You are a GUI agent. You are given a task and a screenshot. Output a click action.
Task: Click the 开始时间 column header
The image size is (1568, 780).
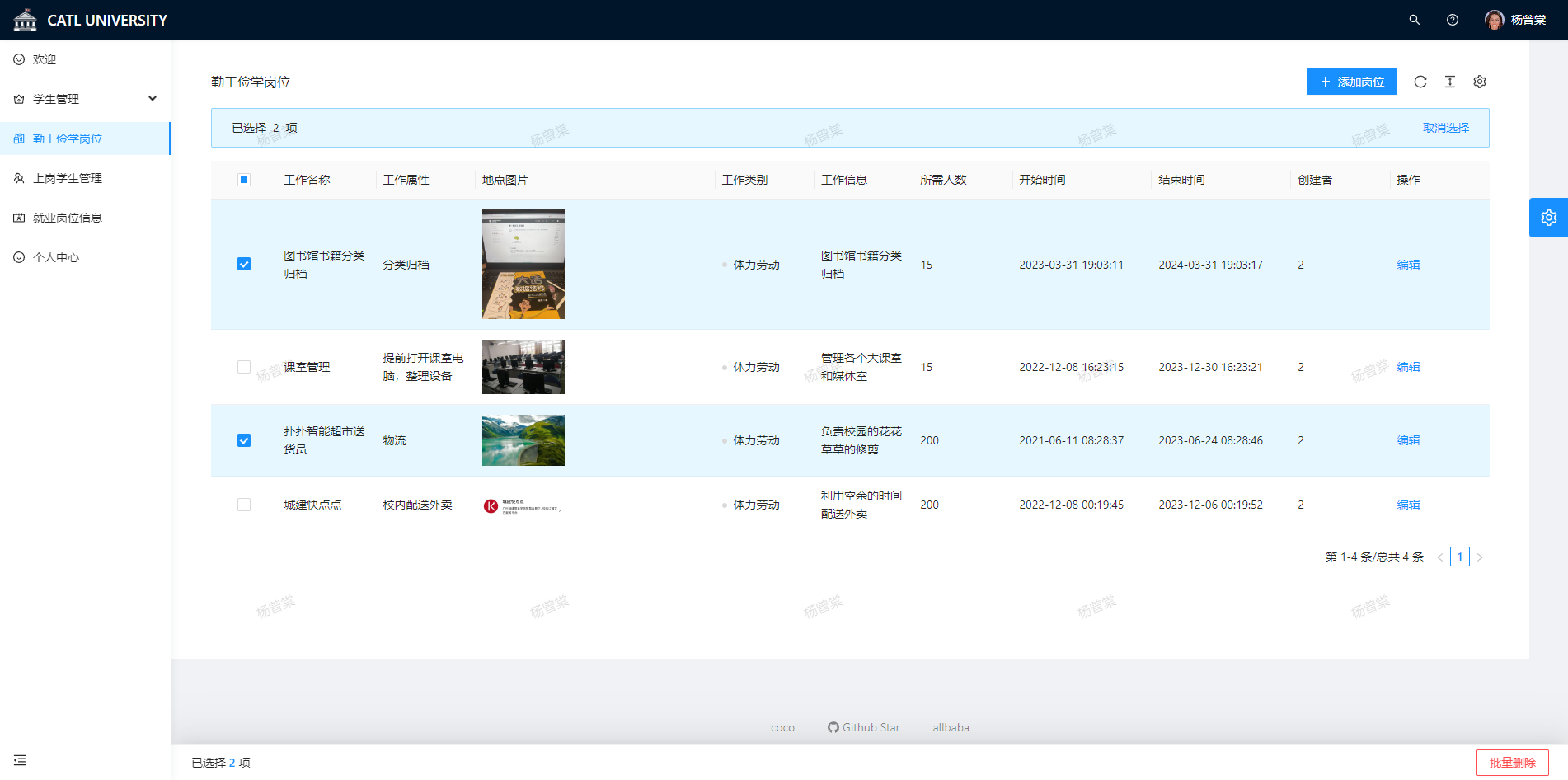(1042, 180)
